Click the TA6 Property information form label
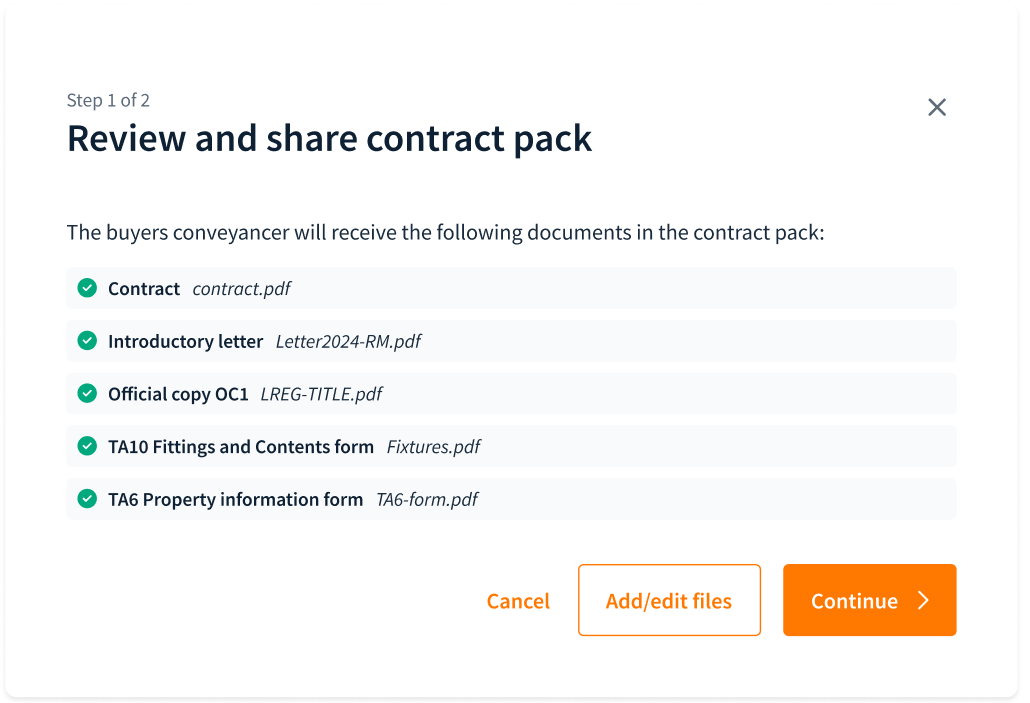 point(235,499)
